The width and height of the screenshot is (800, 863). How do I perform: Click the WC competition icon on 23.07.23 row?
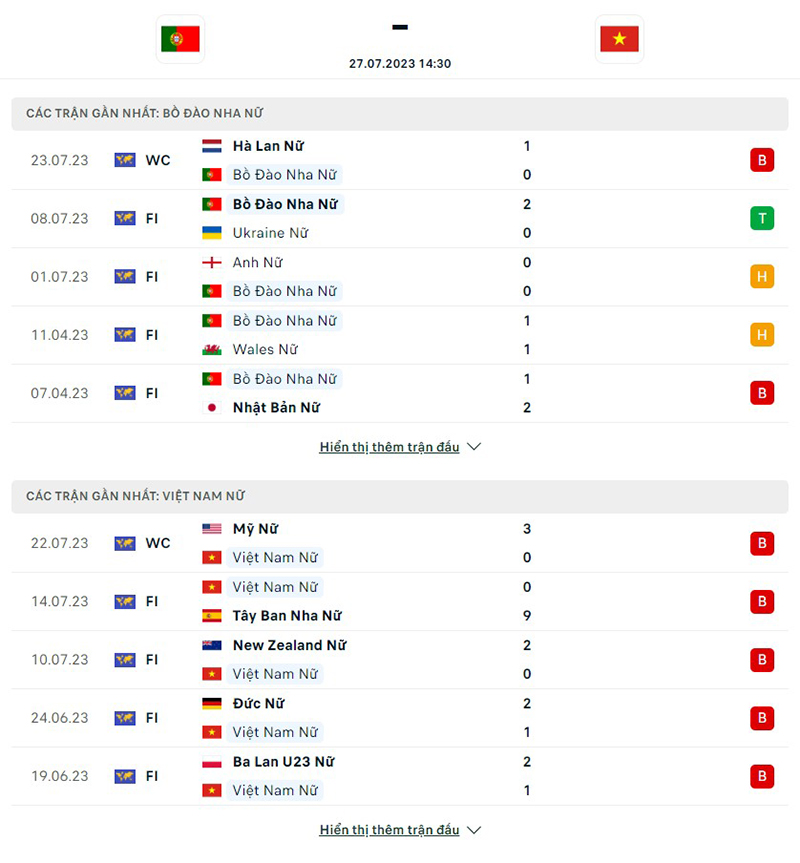pyautogui.click(x=125, y=160)
